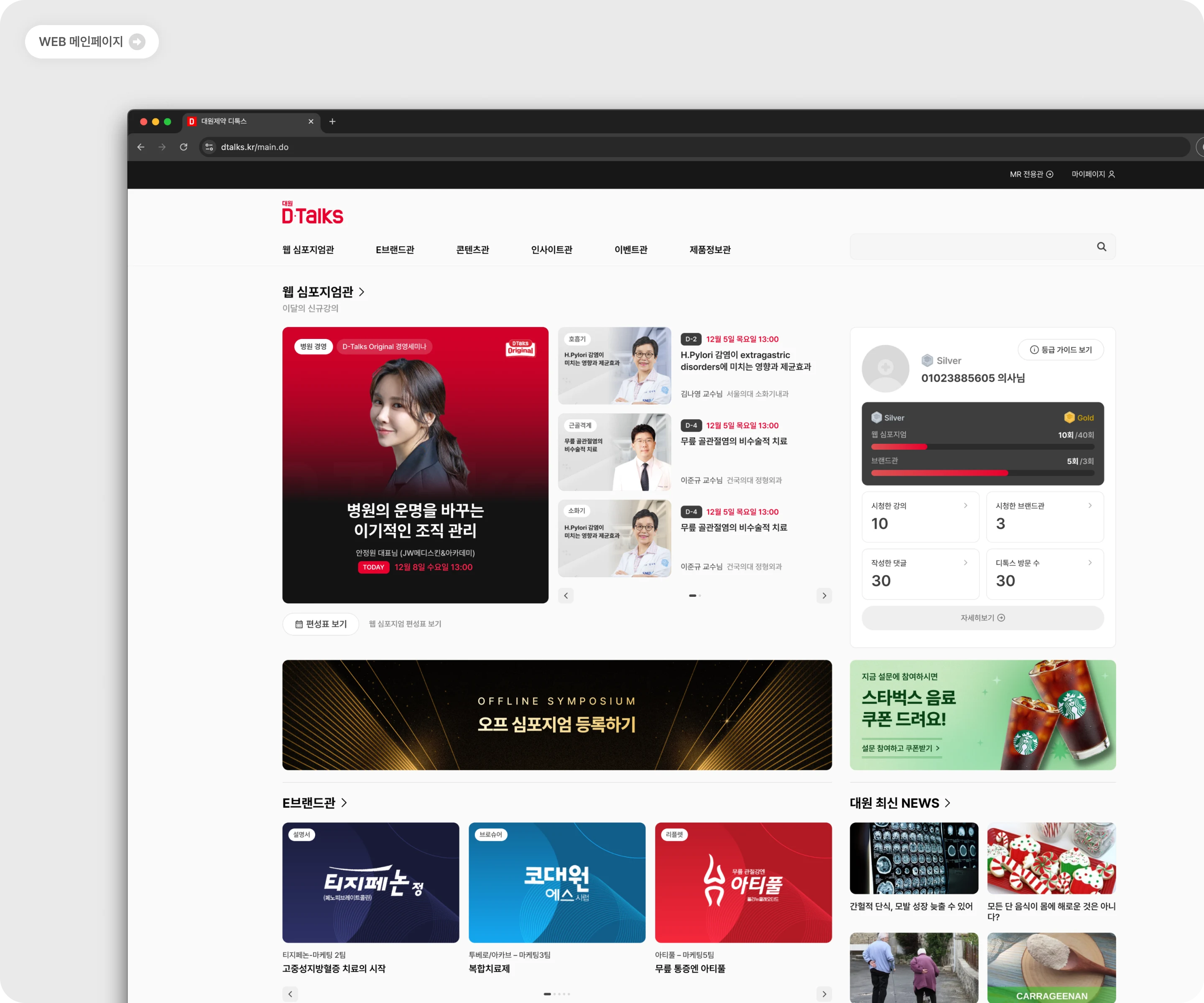
Task: Click into the site search field
Action: click(x=972, y=247)
